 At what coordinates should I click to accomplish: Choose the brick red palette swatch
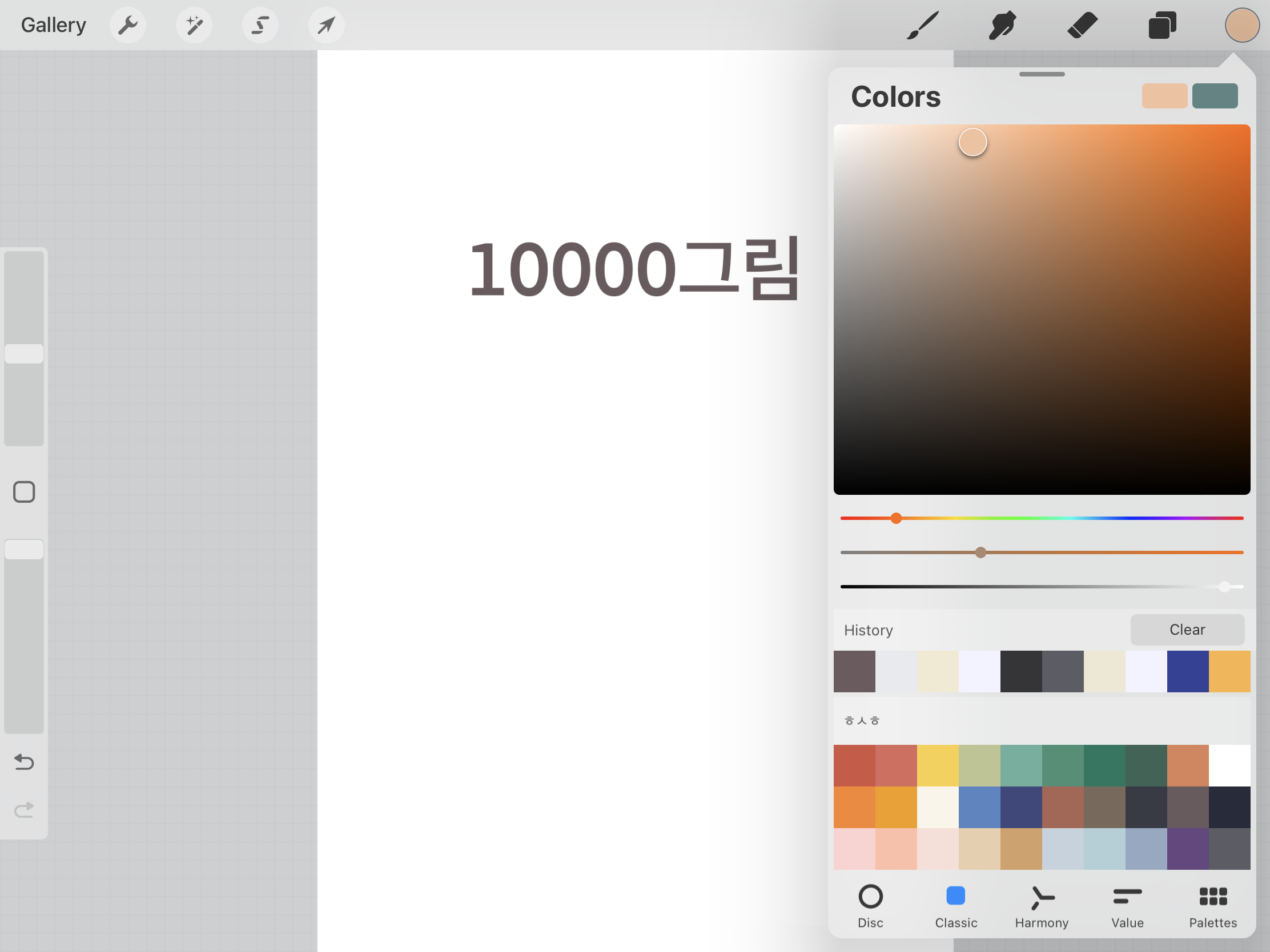854,765
